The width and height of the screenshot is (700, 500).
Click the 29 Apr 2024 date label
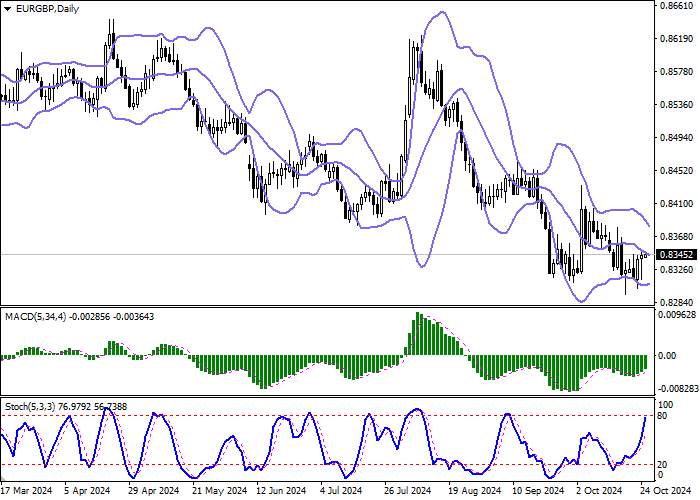(x=154, y=491)
